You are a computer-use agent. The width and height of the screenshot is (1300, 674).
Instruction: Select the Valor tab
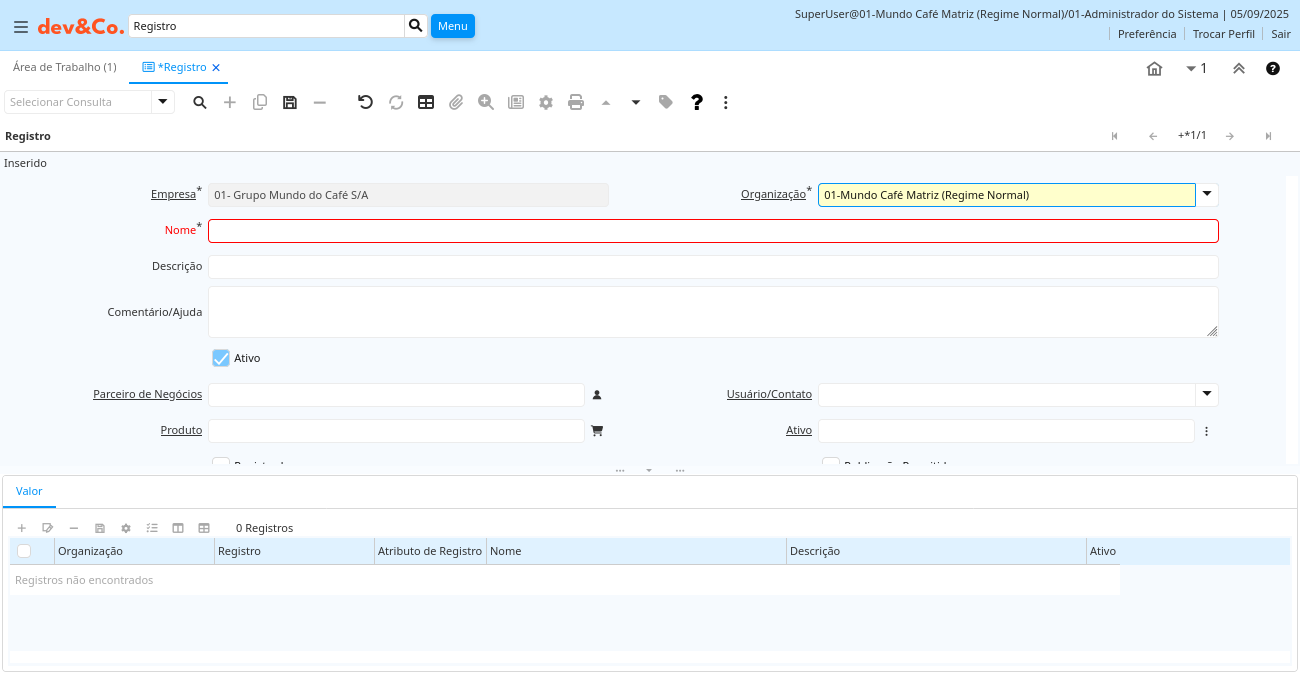29,491
